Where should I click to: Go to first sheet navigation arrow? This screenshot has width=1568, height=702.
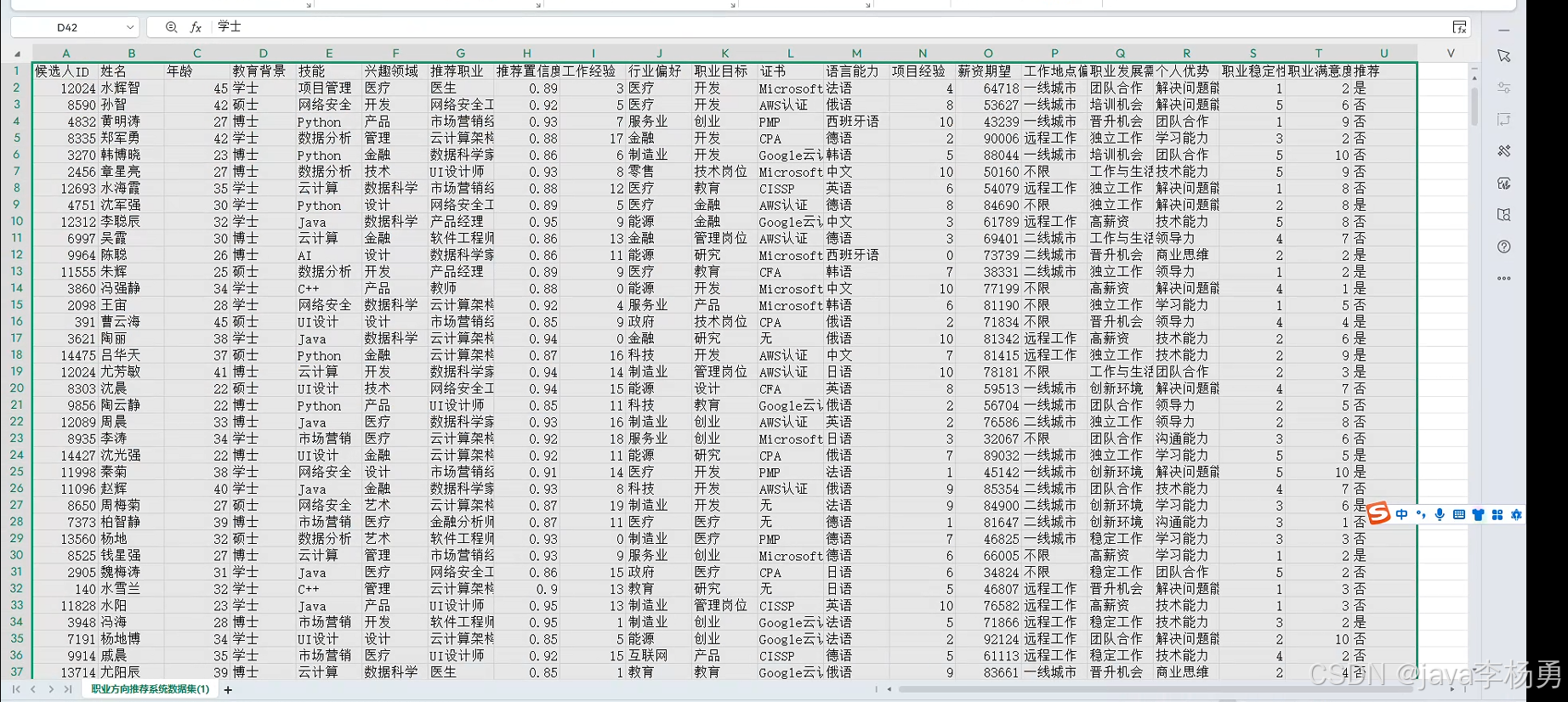click(16, 689)
